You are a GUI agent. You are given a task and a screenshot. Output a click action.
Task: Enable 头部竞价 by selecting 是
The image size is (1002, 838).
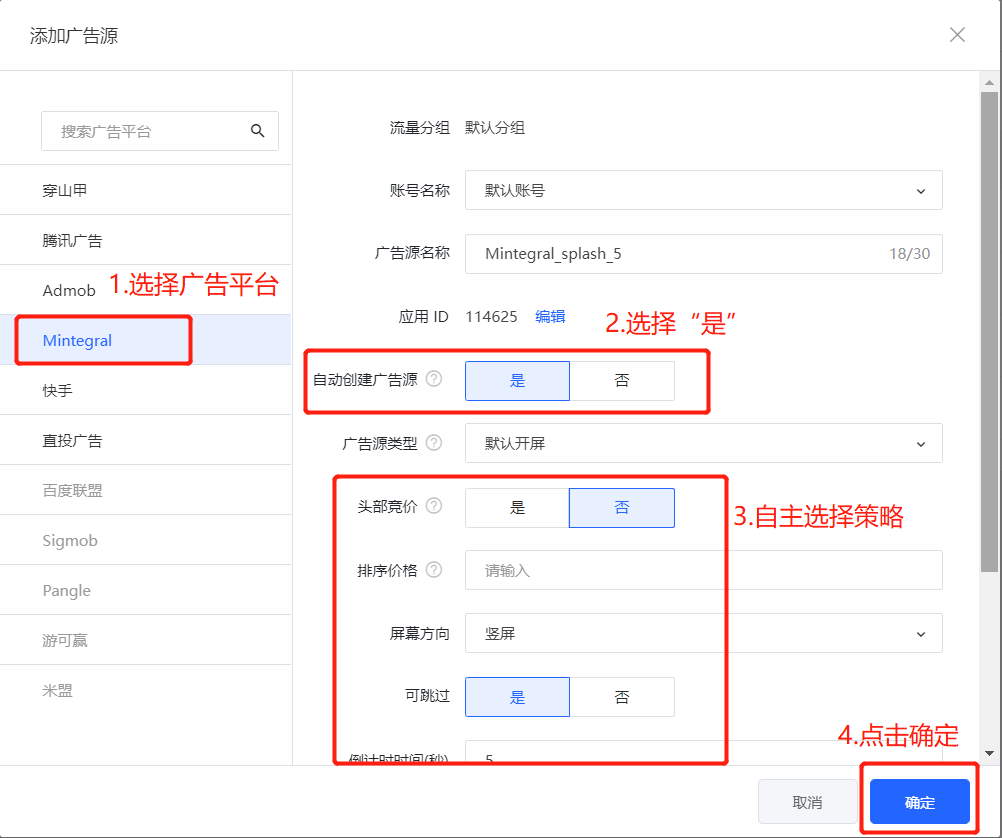[x=517, y=508]
